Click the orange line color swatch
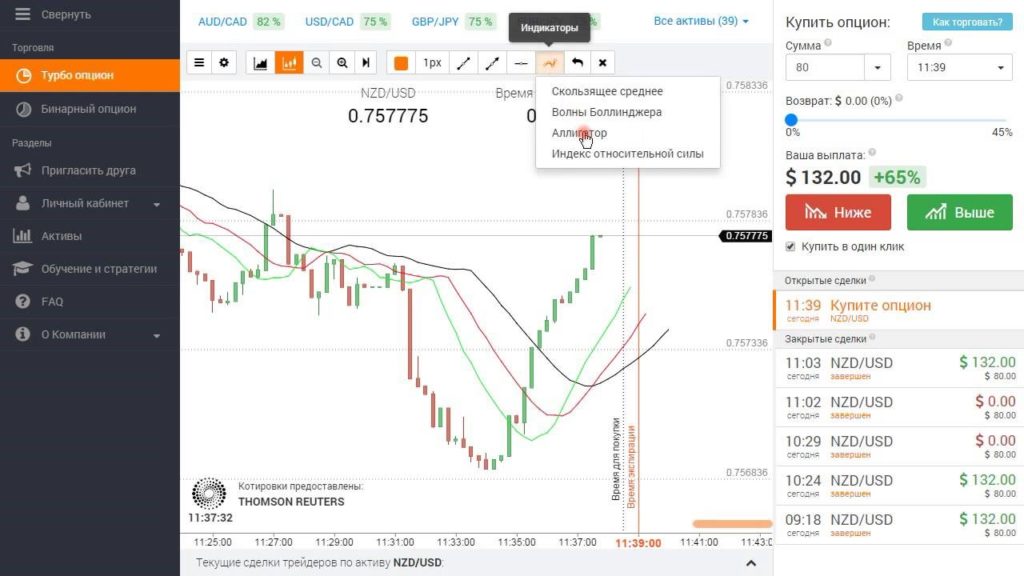The image size is (1024, 576). coord(401,62)
